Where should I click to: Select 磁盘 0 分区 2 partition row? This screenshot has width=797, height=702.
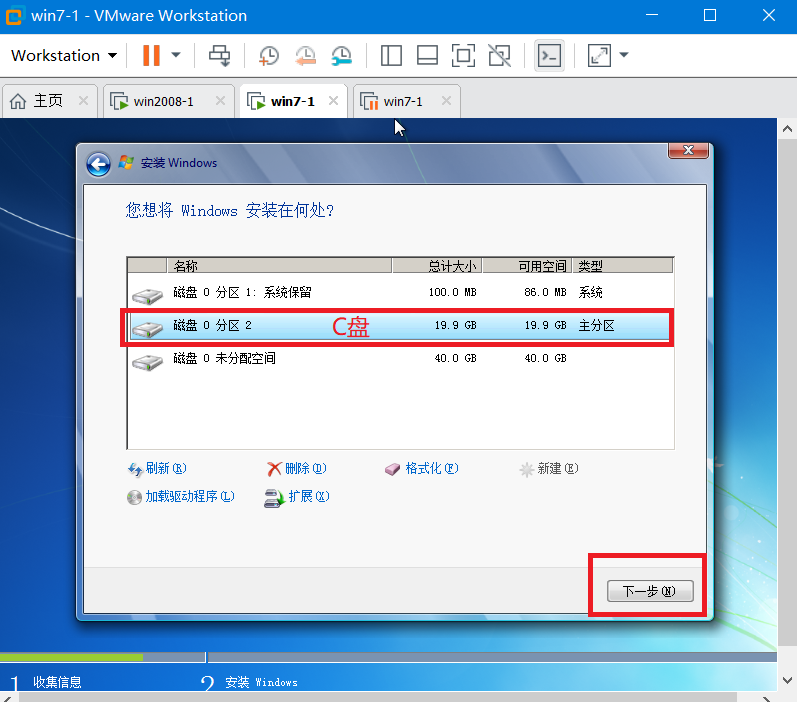click(x=401, y=325)
